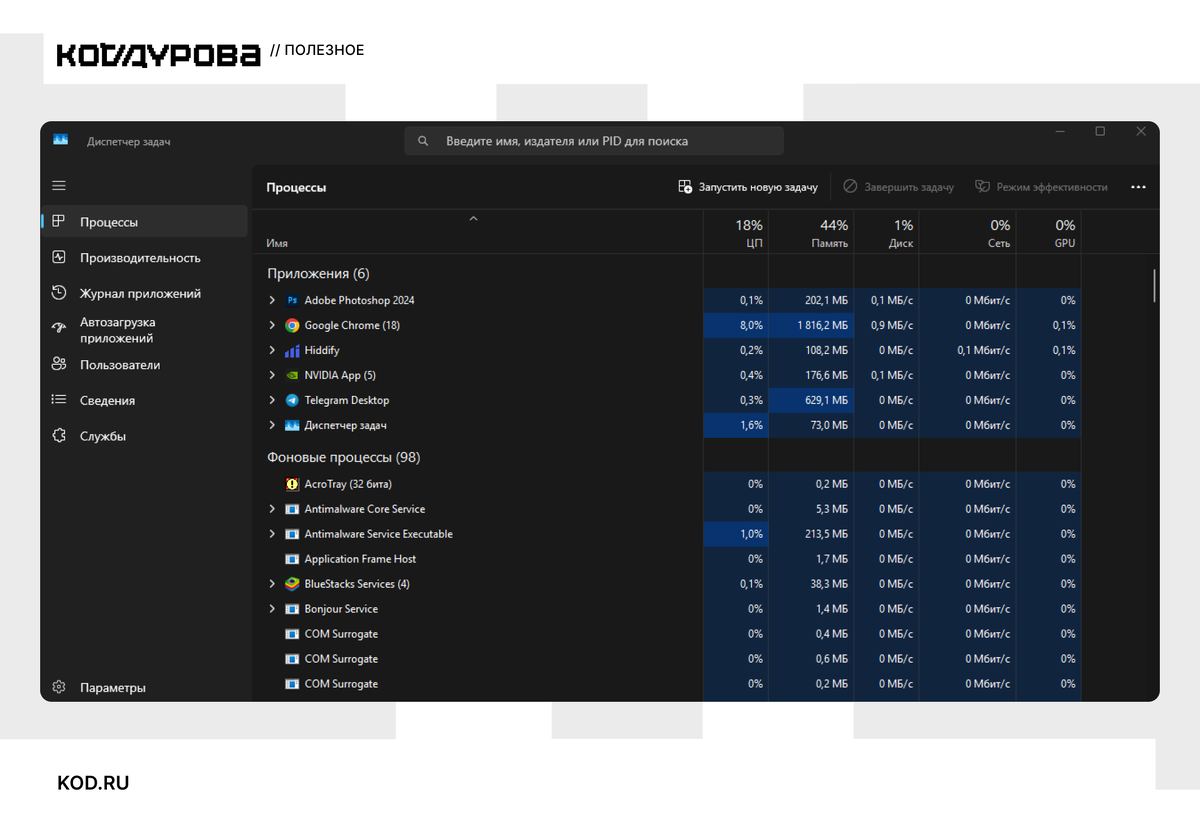Click the Сведения list icon
This screenshot has height=823, width=1200.
coord(59,400)
